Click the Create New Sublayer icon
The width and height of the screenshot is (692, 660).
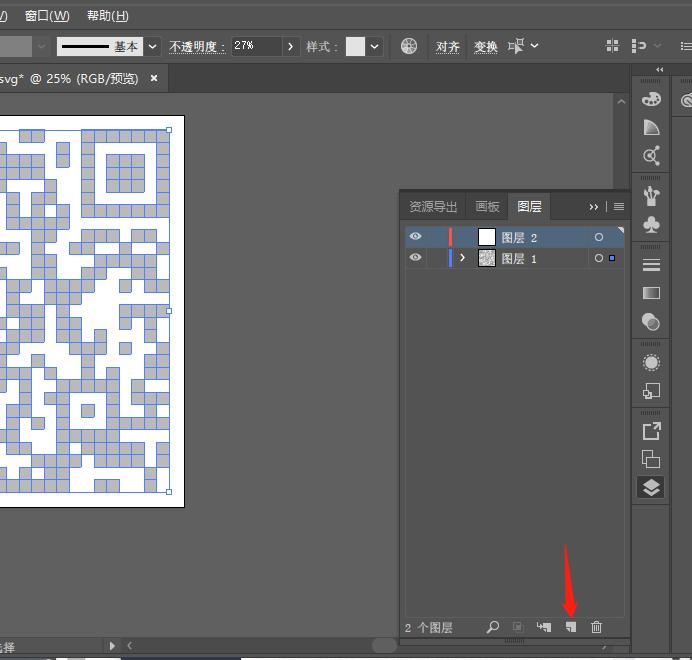coord(544,627)
